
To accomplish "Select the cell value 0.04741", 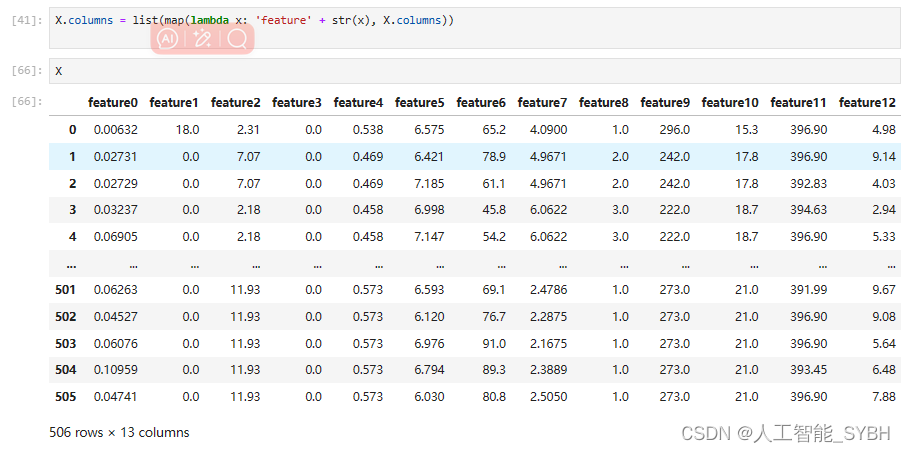I will click(x=115, y=396).
